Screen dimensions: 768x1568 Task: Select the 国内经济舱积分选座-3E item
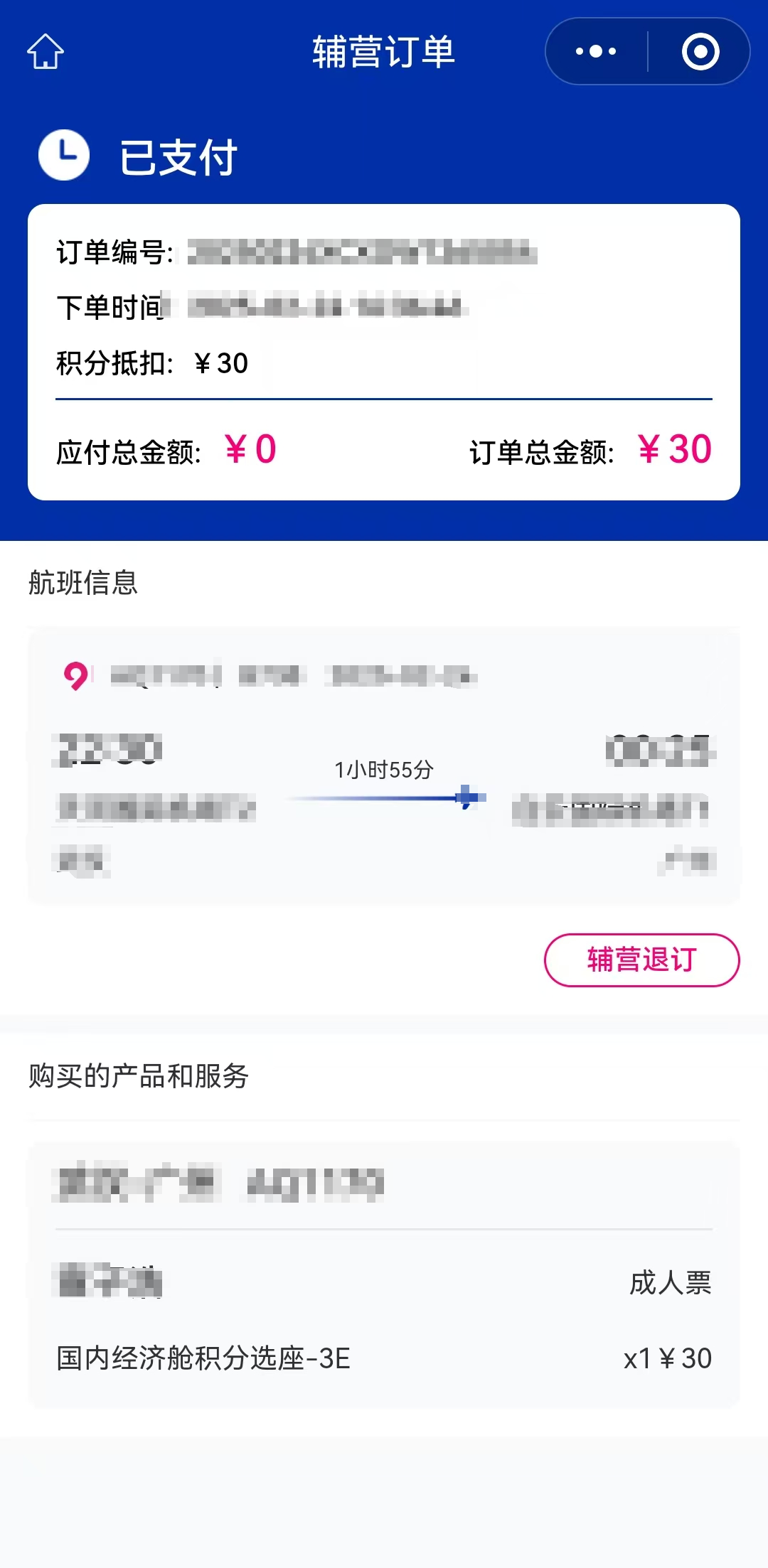203,1358
